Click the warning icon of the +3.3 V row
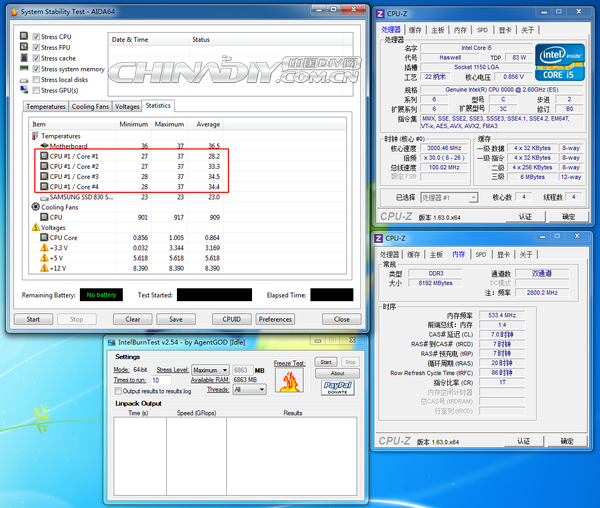The height and width of the screenshot is (508, 600). click(44, 247)
